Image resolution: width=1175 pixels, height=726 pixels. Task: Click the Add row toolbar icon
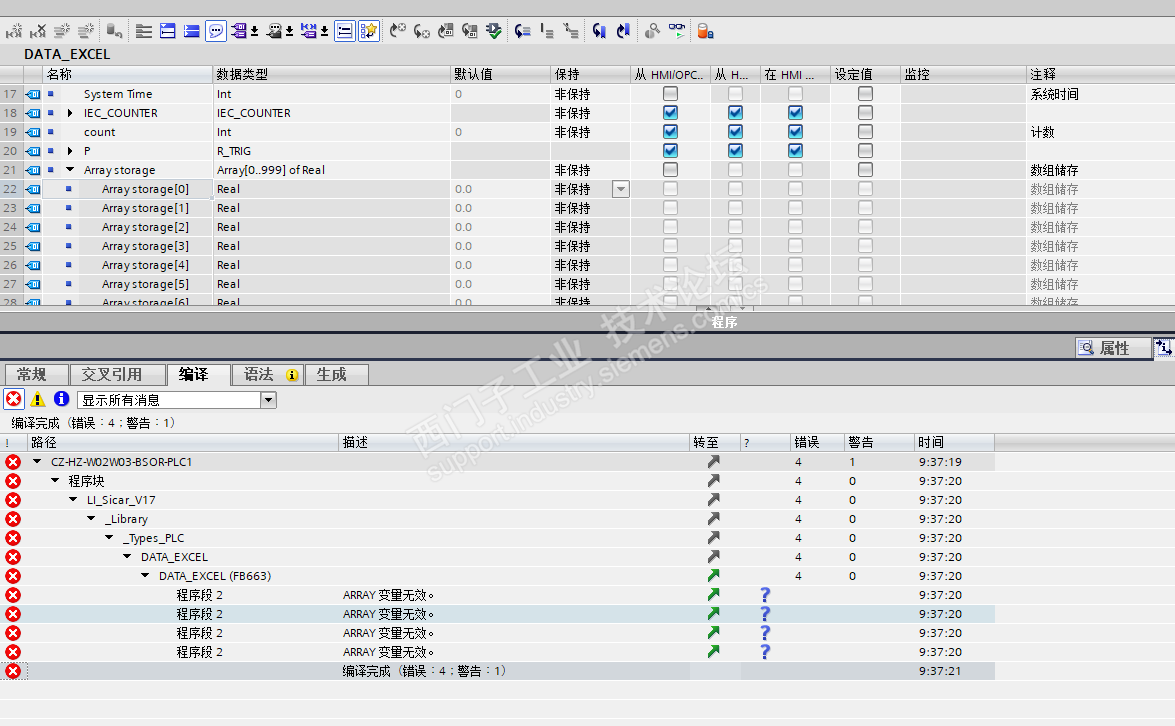86,31
